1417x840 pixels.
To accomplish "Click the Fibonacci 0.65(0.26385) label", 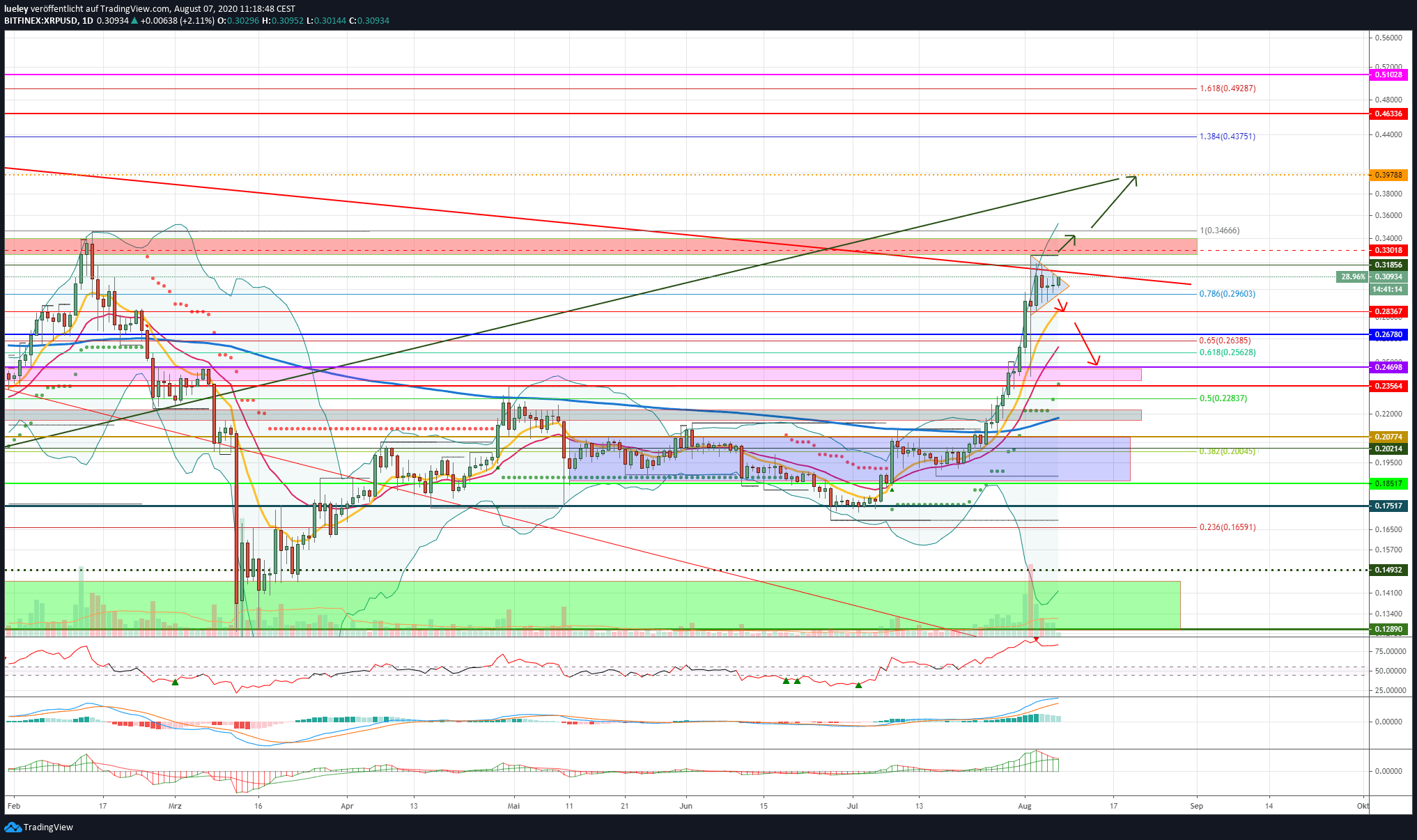I will pyautogui.click(x=1225, y=341).
